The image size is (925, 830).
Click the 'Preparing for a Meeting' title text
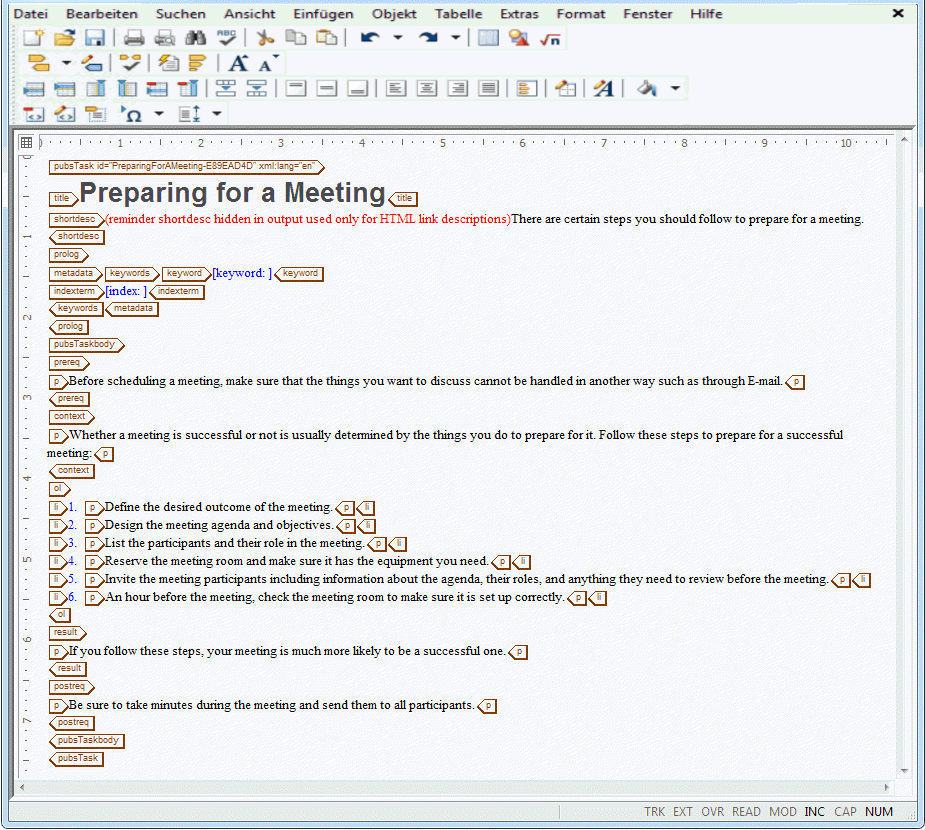(x=232, y=193)
